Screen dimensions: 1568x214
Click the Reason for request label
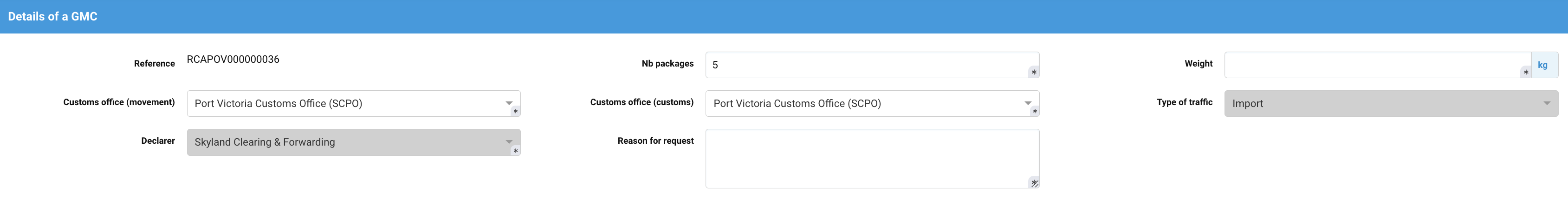point(655,141)
